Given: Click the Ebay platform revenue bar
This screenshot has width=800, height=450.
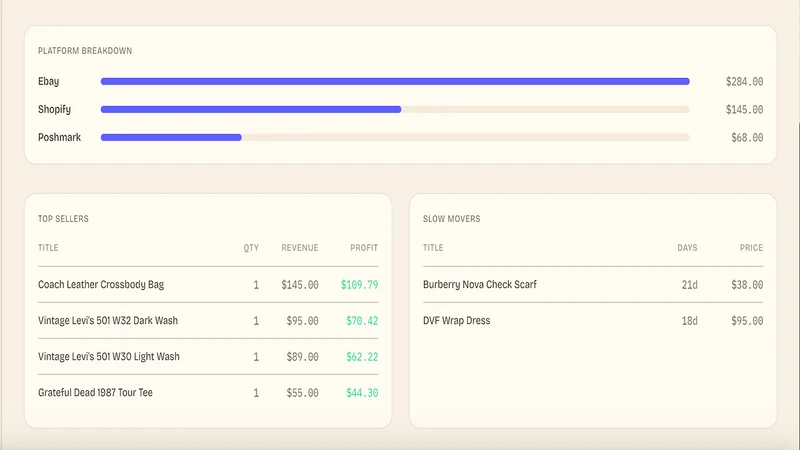Looking at the screenshot, I should pos(395,82).
